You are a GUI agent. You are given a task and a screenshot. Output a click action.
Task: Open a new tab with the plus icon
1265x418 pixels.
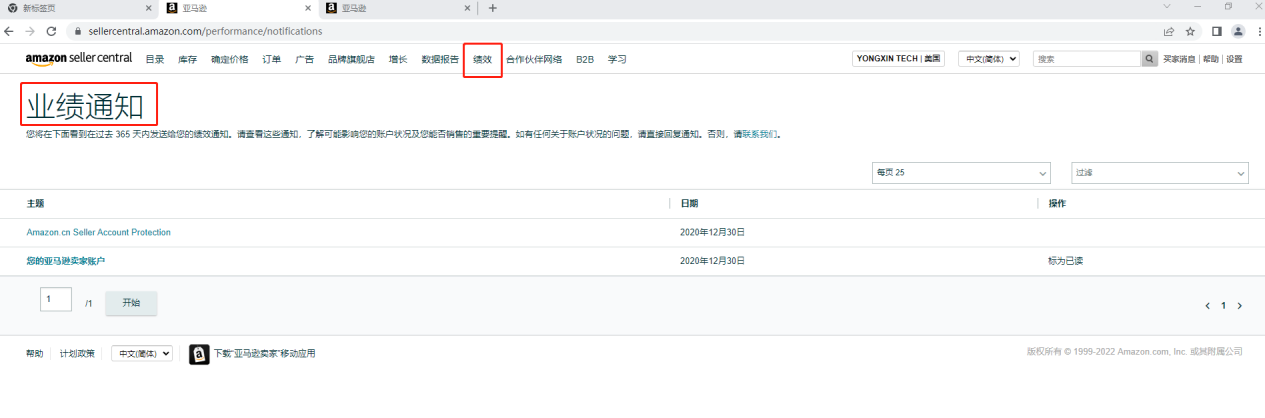[x=492, y=8]
